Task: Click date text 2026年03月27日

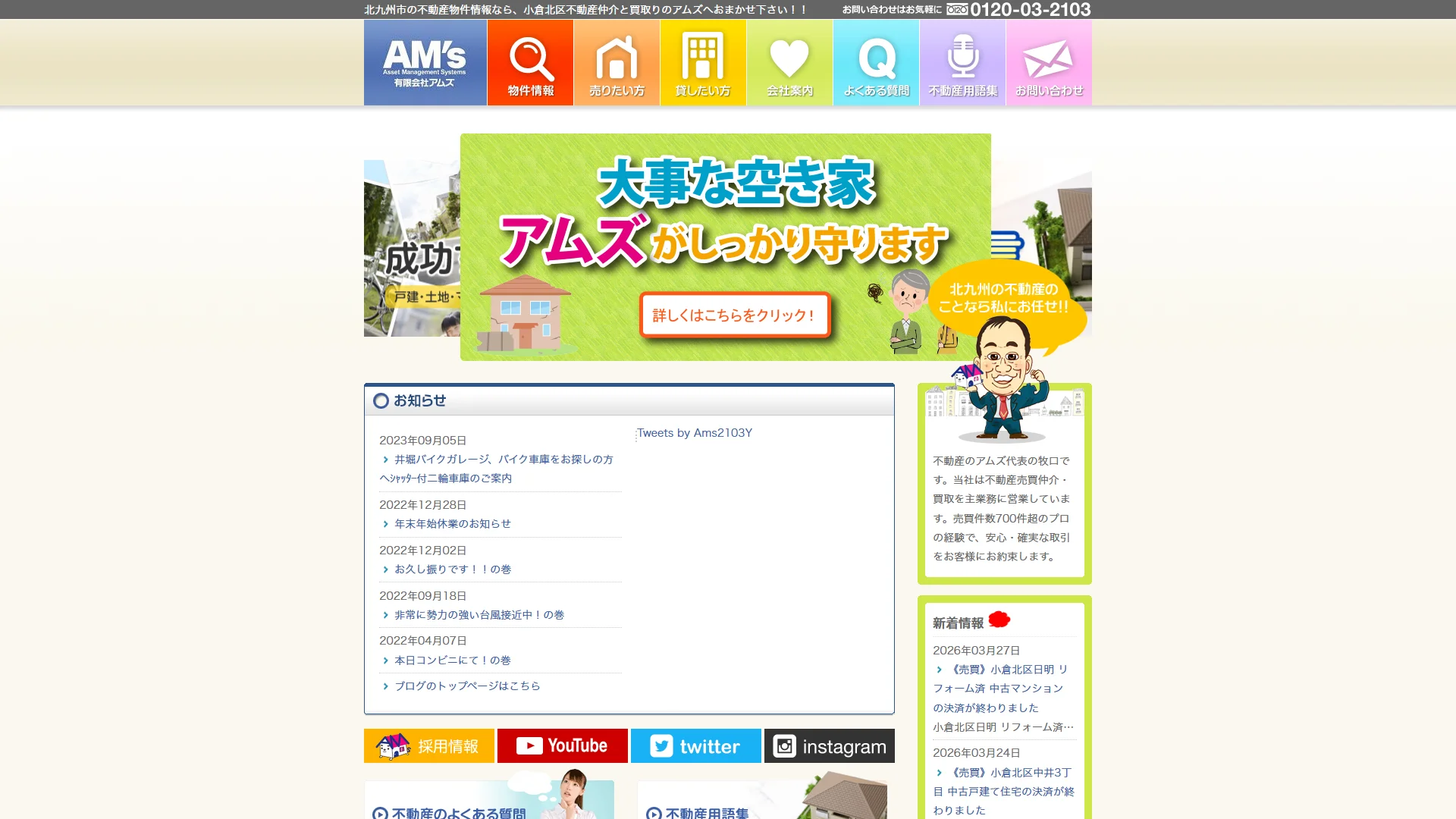Action: point(976,651)
